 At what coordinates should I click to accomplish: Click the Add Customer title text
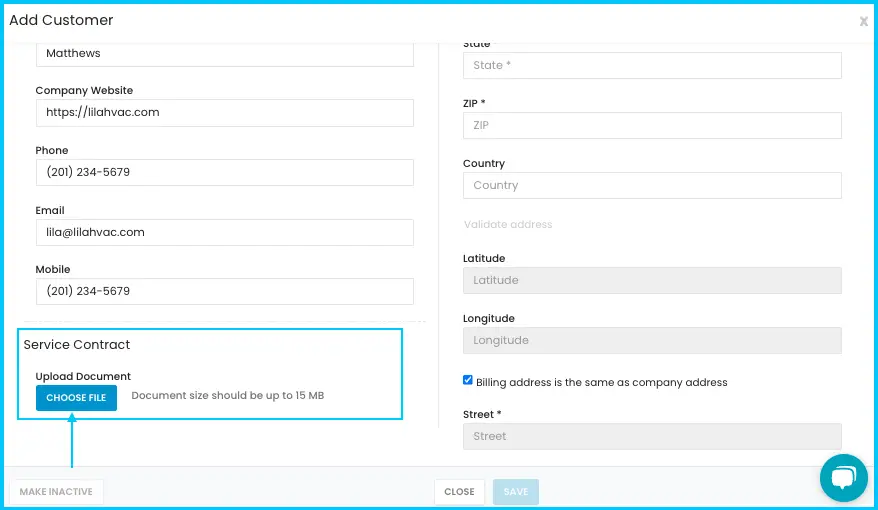pos(61,20)
